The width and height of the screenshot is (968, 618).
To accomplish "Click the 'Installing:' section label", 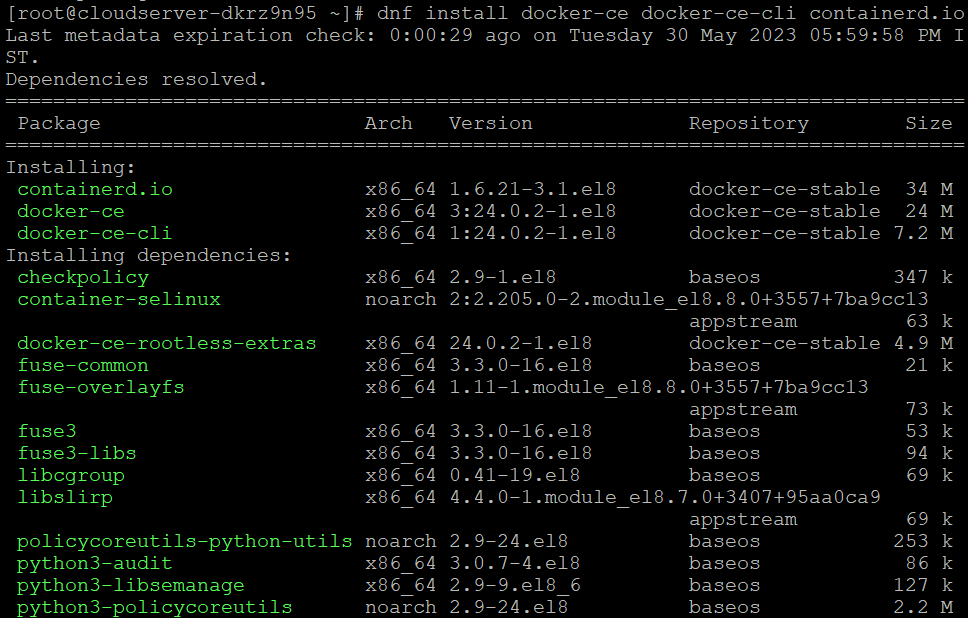I will [x=71, y=167].
